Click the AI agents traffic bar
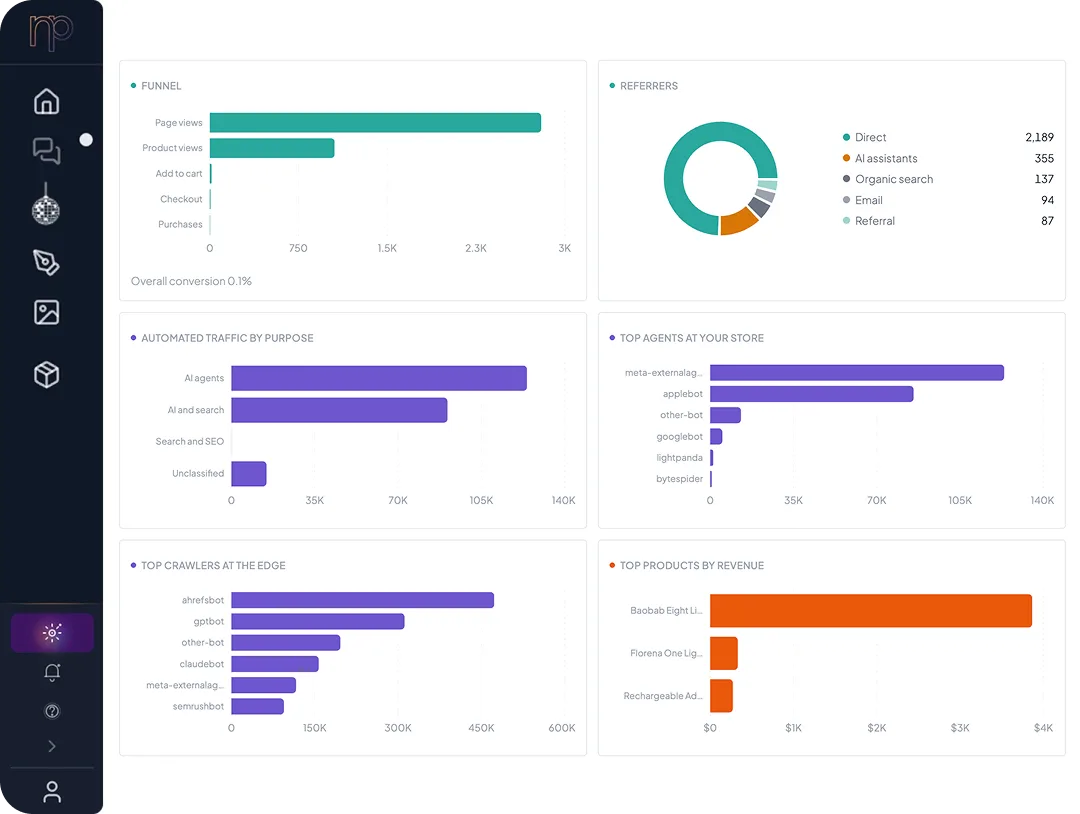The height and width of the screenshot is (814, 1080). click(x=379, y=378)
